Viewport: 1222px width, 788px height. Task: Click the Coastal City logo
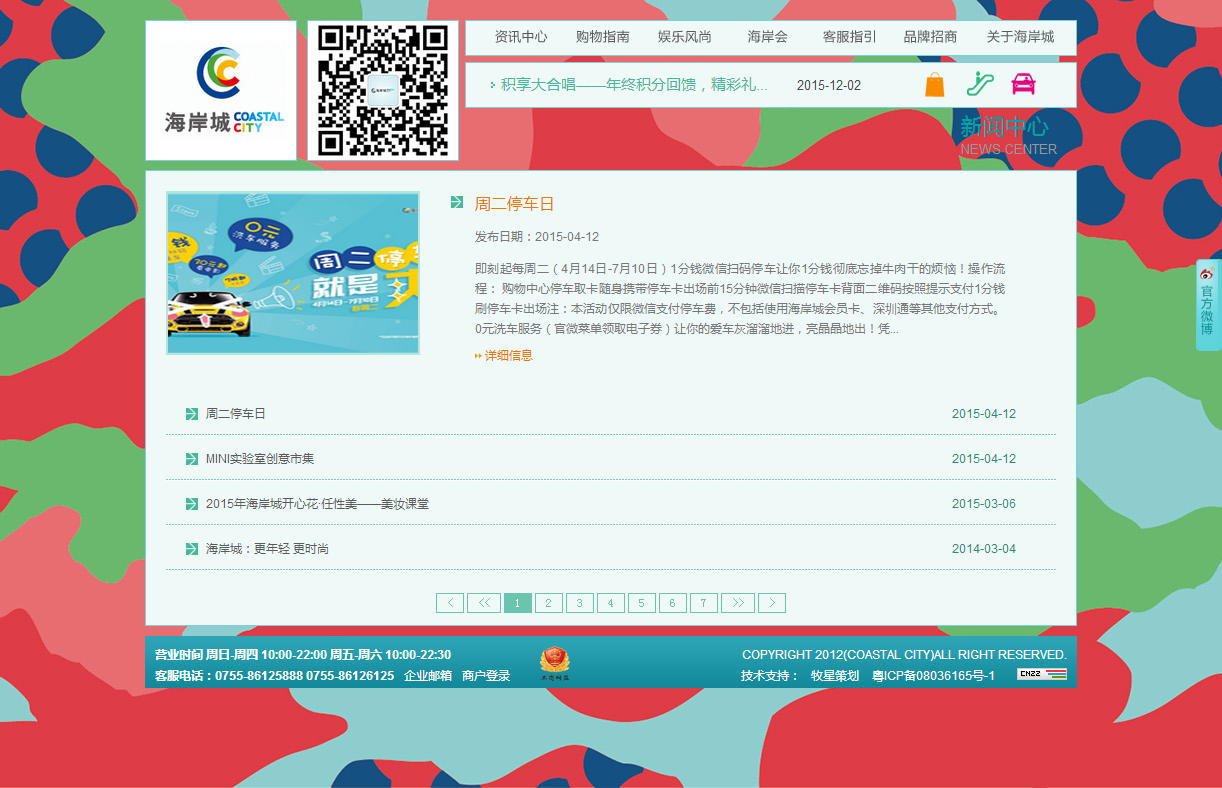click(221, 89)
